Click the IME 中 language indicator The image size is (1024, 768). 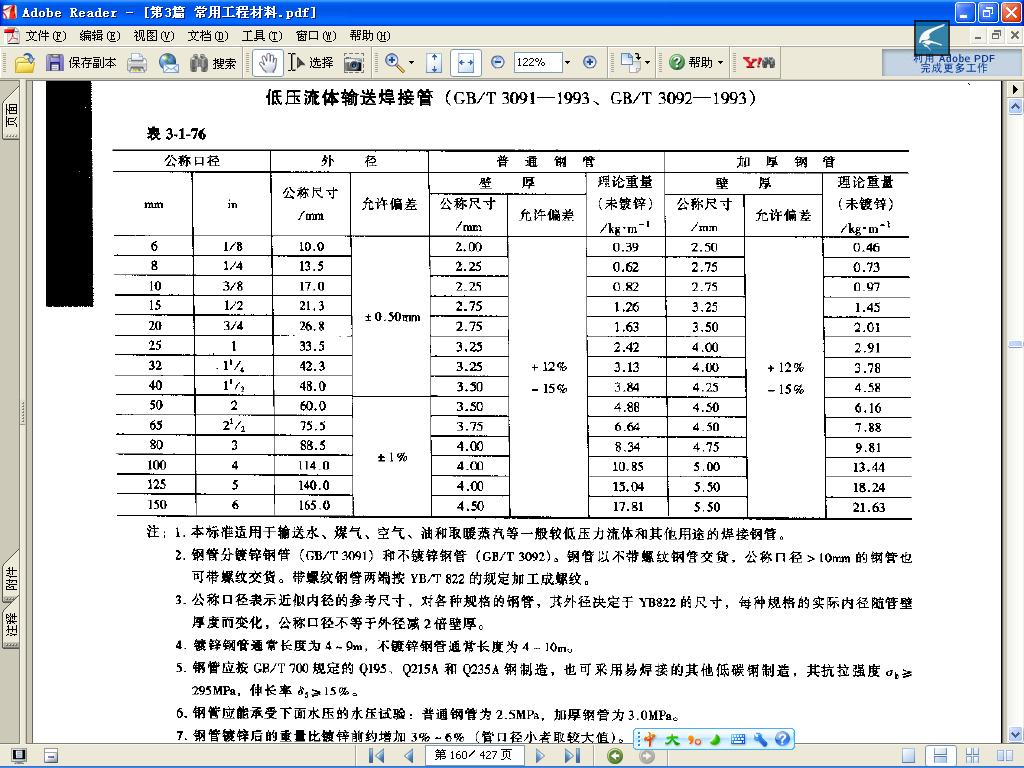tap(649, 739)
